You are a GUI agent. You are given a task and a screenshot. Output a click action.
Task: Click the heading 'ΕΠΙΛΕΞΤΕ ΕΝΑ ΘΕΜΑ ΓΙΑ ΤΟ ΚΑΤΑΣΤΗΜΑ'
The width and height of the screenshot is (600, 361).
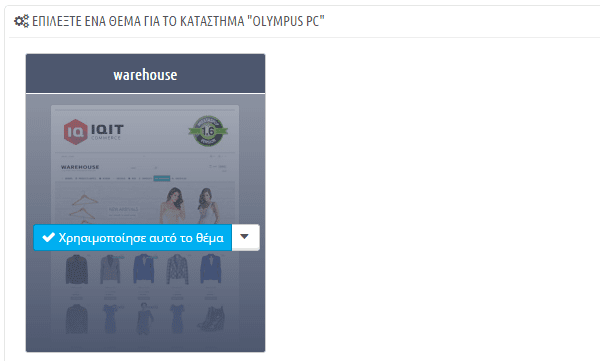click(178, 21)
